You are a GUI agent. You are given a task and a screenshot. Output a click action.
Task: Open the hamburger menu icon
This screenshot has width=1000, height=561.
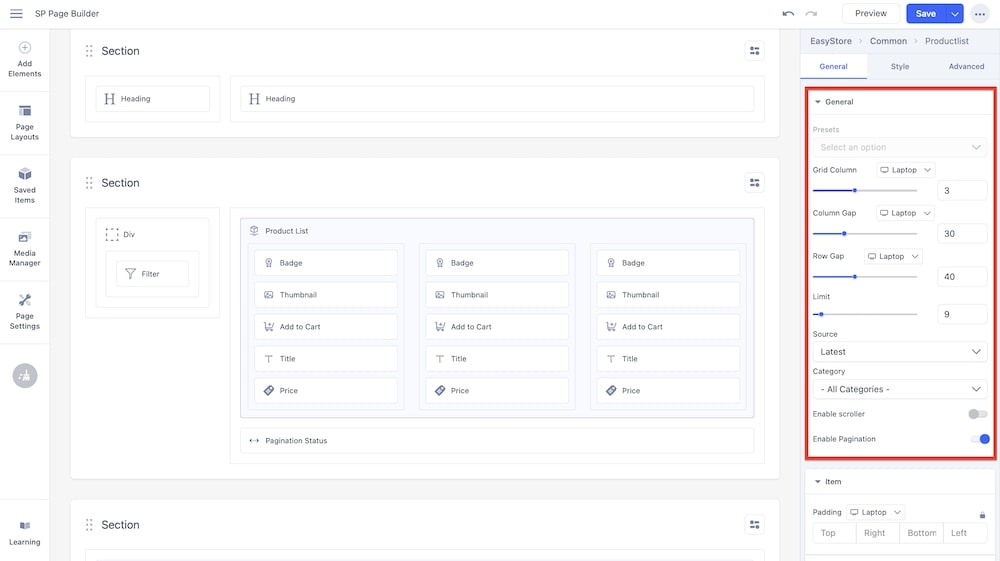pyautogui.click(x=16, y=14)
